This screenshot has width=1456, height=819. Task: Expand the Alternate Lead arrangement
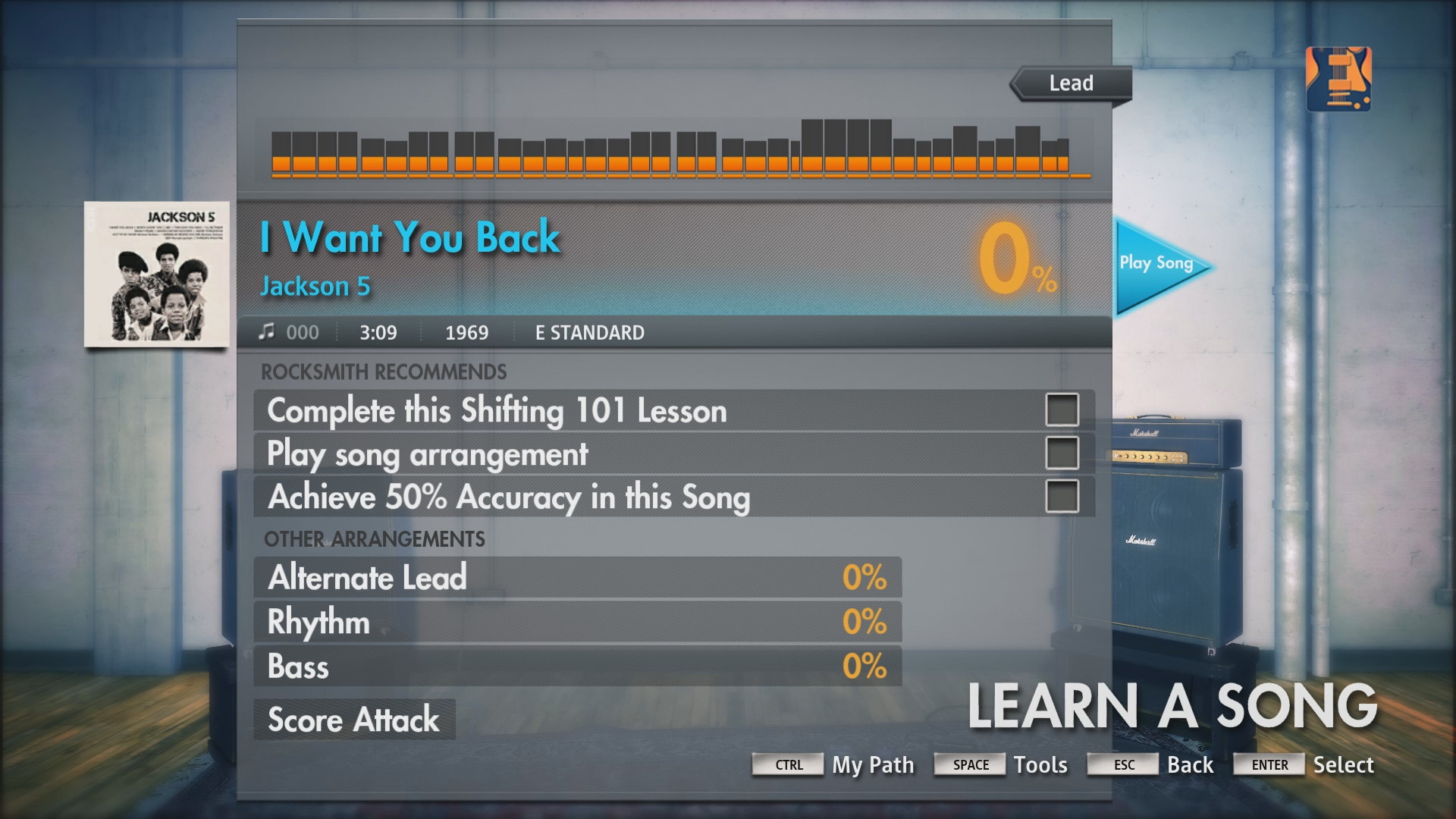(x=581, y=578)
